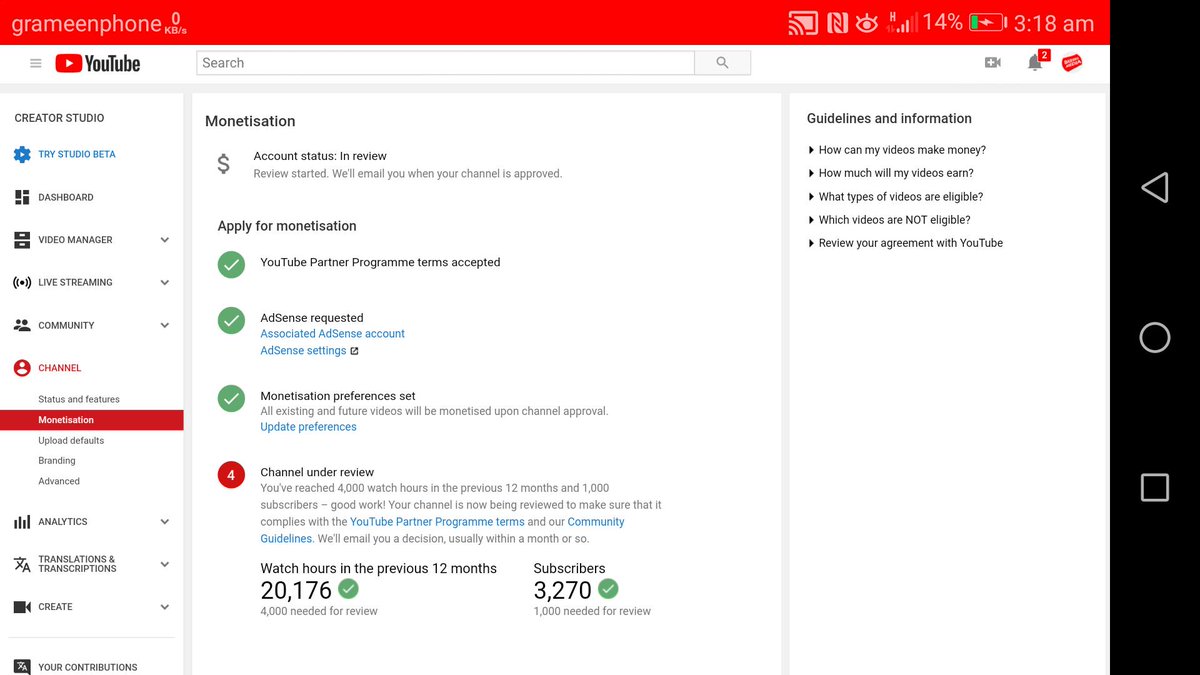Click the check beside Monetisation preferences set
This screenshot has height=675, width=1200.
231,399
